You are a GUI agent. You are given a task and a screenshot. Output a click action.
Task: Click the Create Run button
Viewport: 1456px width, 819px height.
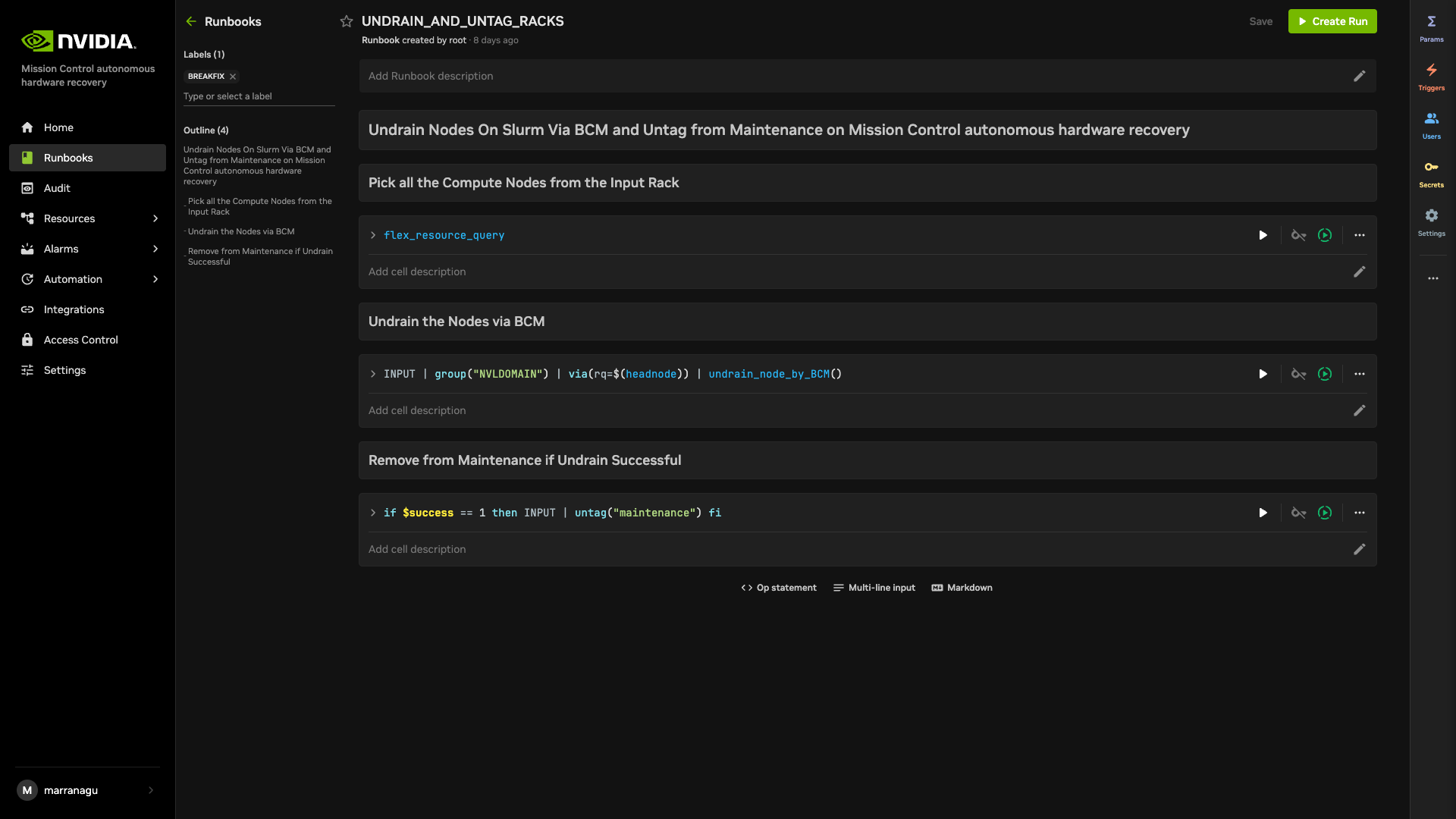click(1332, 21)
